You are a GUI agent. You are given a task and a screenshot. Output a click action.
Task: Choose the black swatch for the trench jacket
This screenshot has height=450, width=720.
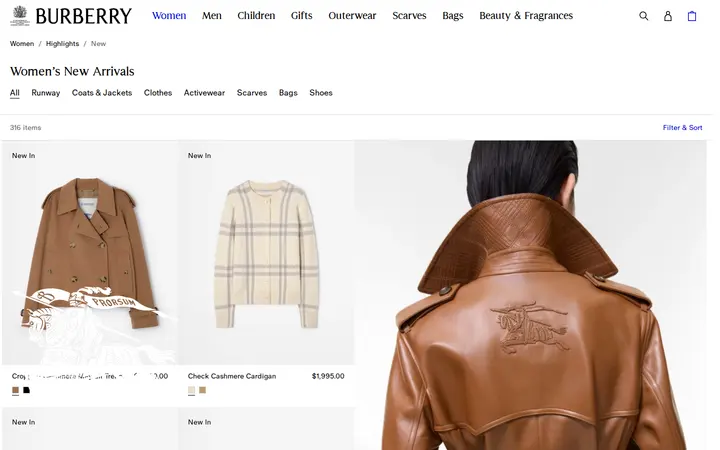pos(27,390)
